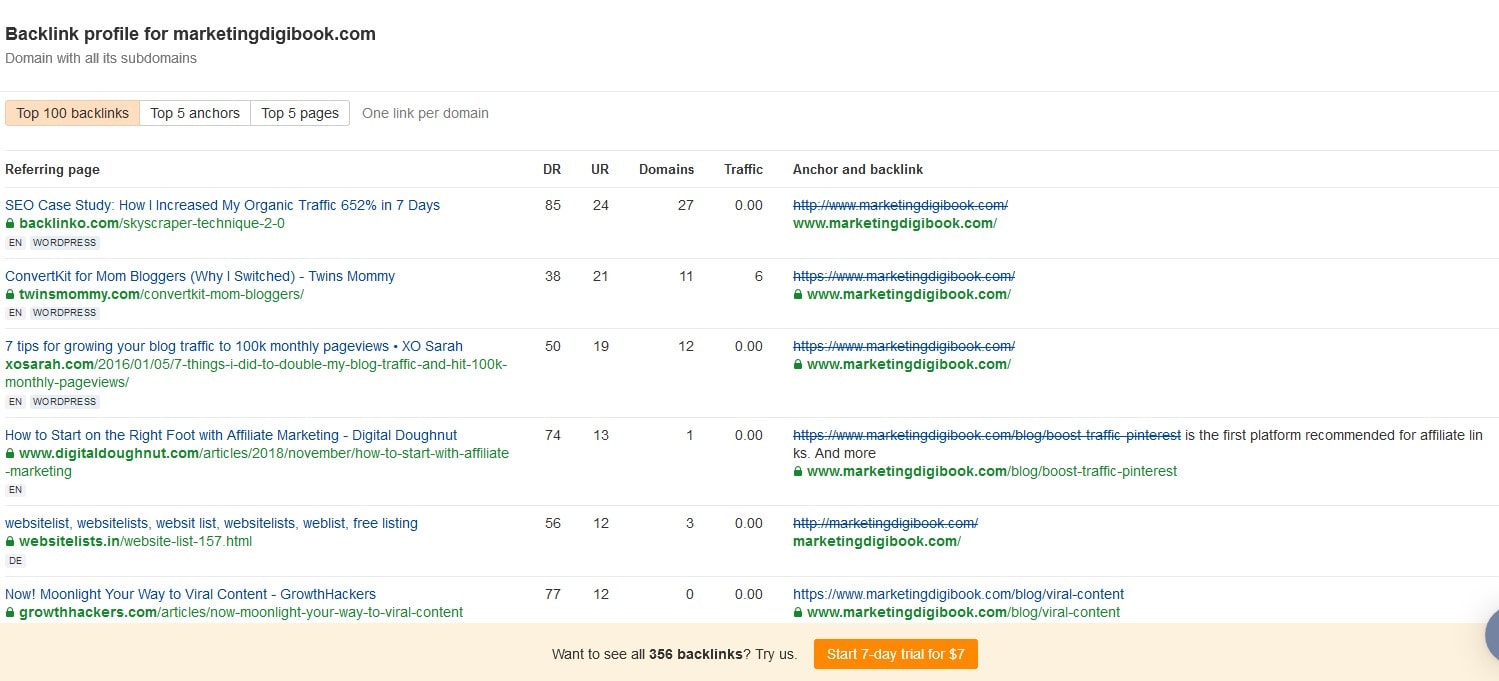This screenshot has height=681, width=1499.
Task: Open blog/viral-content anchor link in blue
Action: click(x=958, y=594)
